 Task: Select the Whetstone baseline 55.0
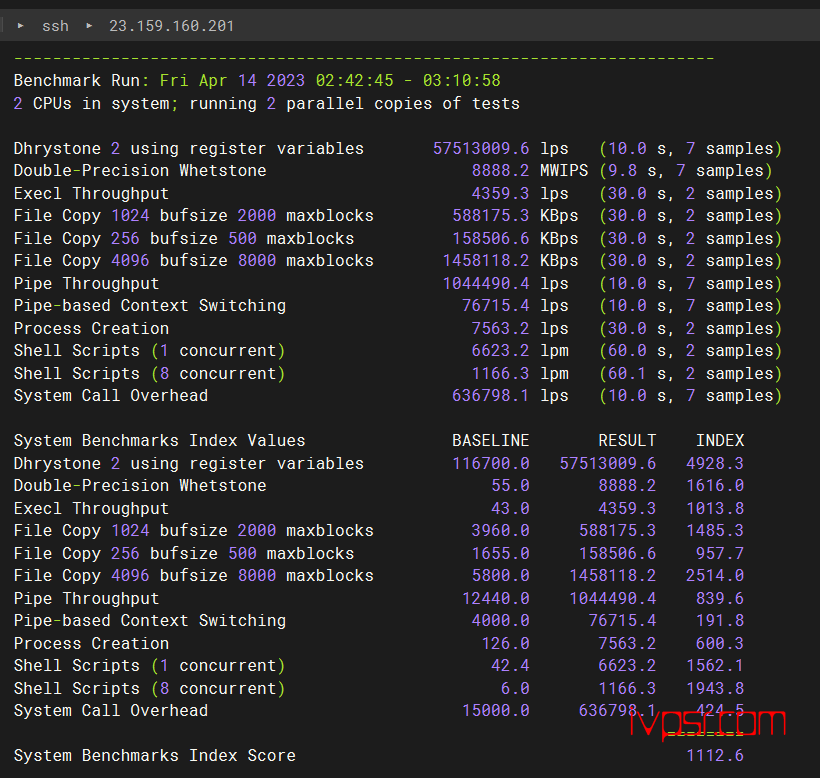tap(510, 485)
